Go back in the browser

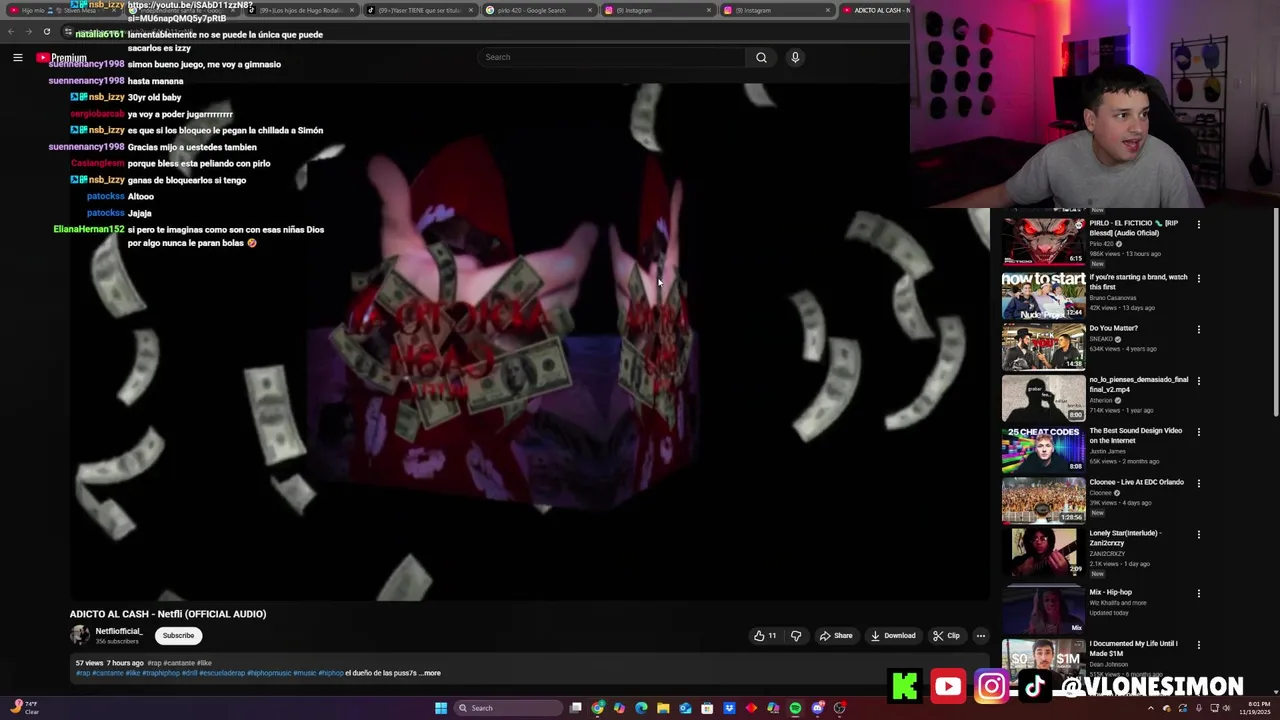click(12, 31)
